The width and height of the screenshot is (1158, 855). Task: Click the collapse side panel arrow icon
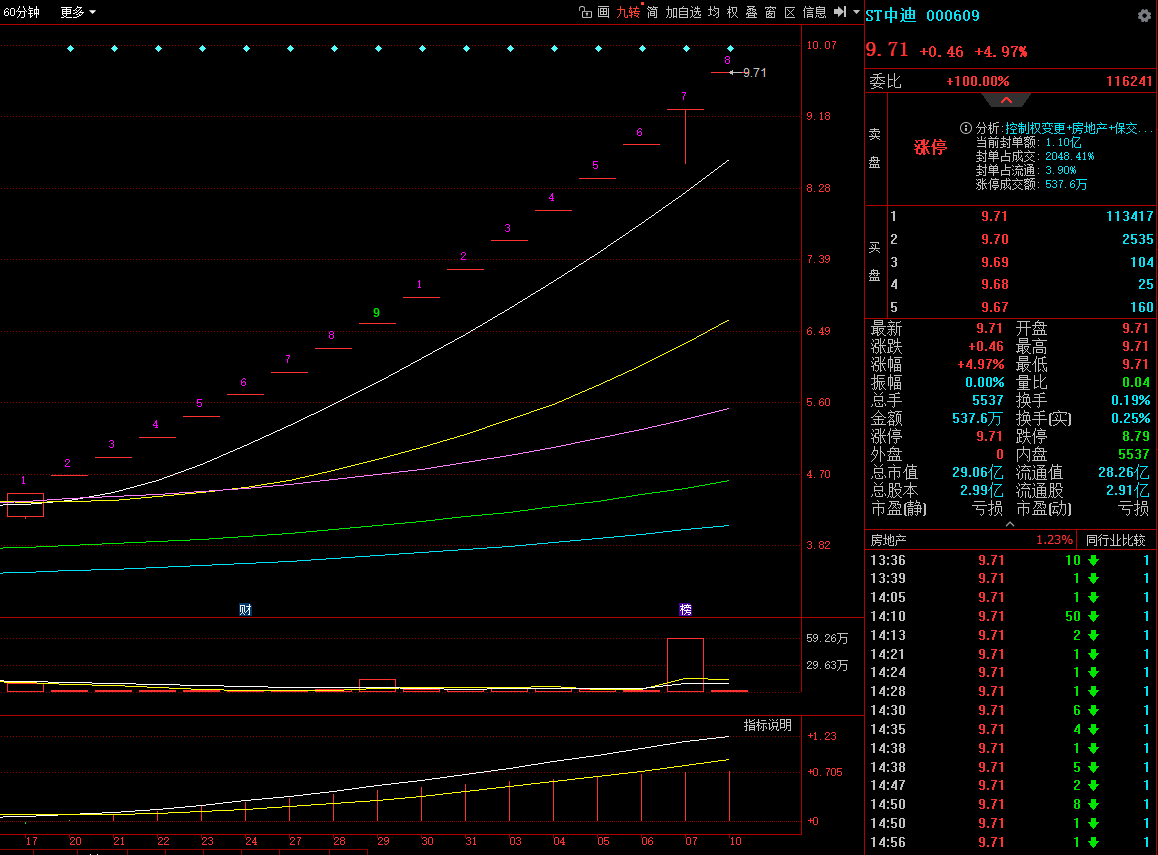pyautogui.click(x=840, y=12)
